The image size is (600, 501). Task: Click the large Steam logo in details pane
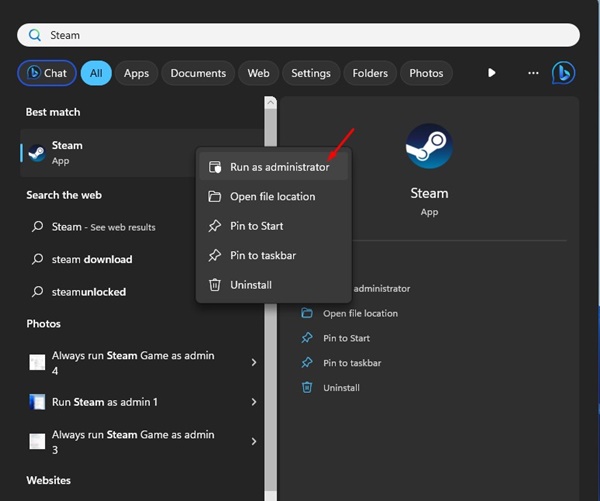[429, 146]
